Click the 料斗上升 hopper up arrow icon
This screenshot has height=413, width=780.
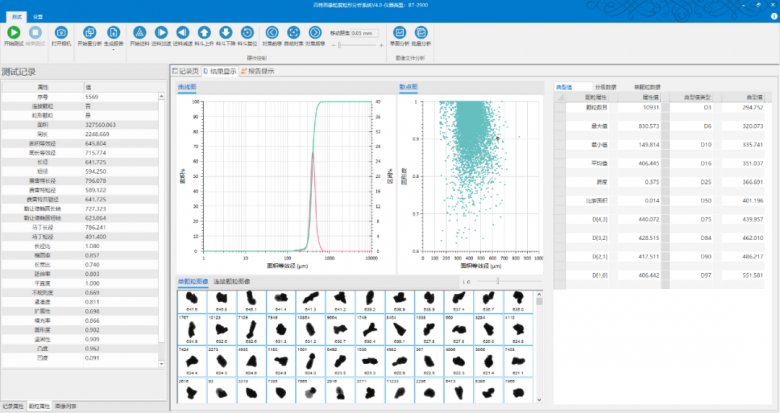[204, 34]
